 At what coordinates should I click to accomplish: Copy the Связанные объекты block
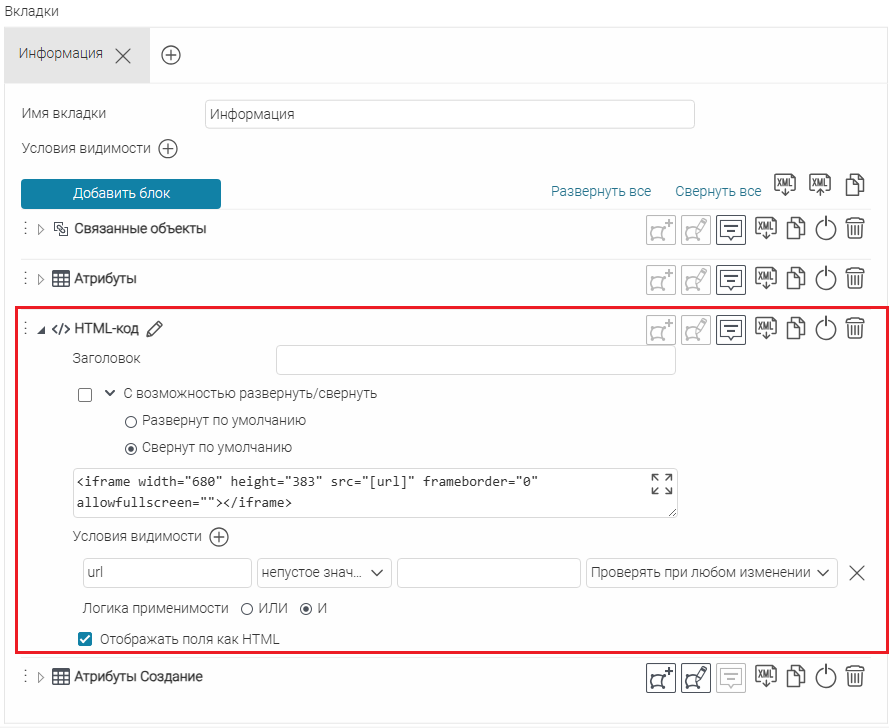(795, 229)
